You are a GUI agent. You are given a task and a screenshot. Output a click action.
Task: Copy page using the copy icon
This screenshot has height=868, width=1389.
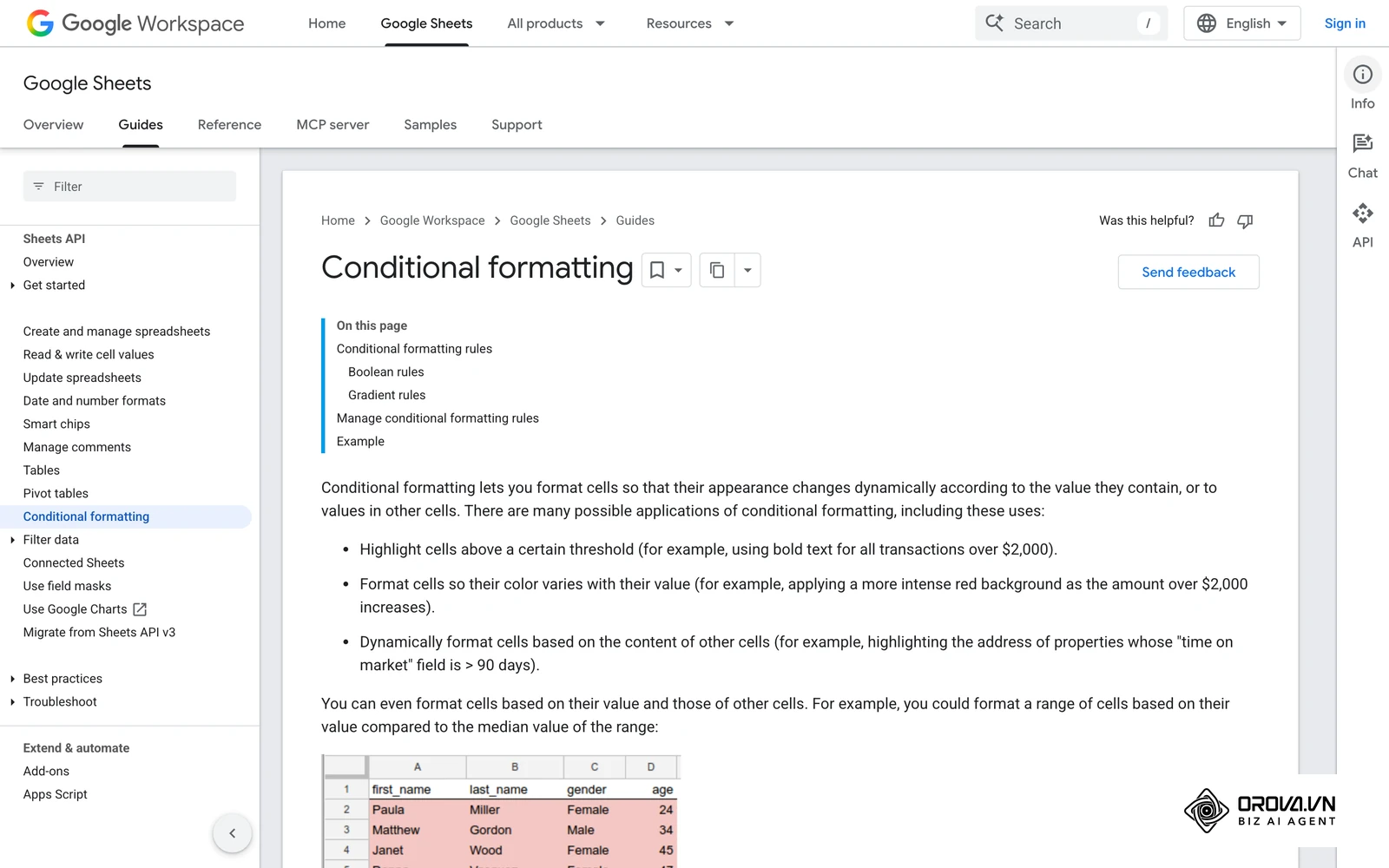tap(717, 271)
